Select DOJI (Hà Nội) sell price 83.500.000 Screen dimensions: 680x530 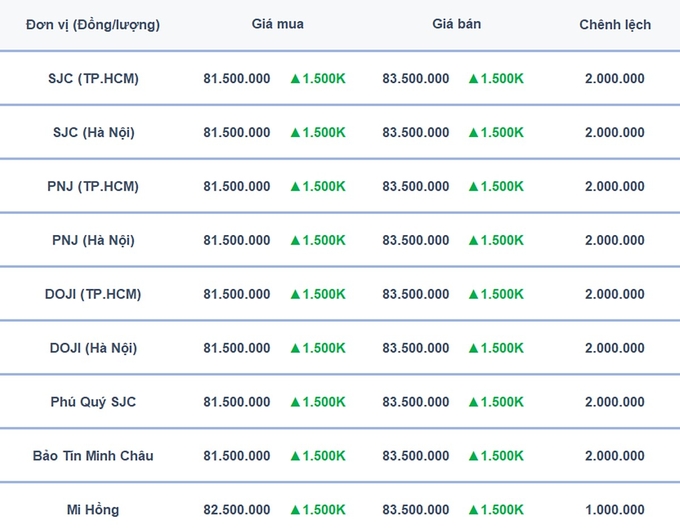click(x=415, y=348)
